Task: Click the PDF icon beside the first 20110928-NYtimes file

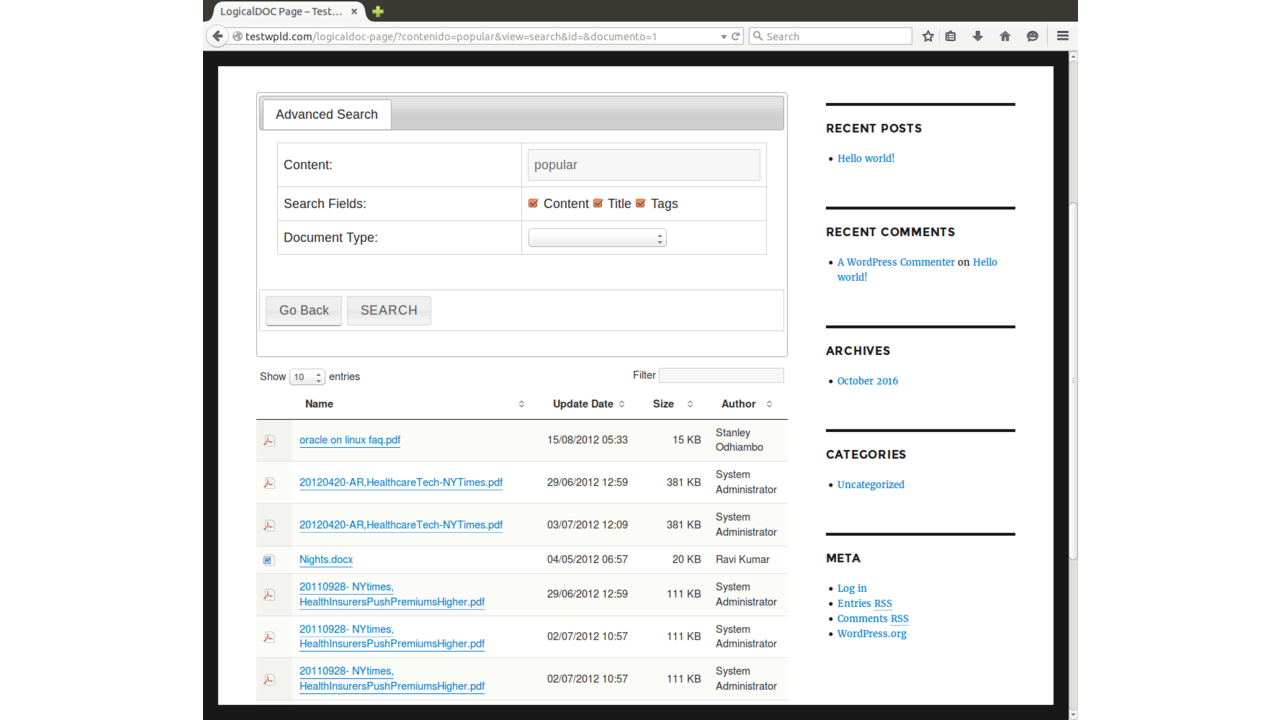Action: point(268,594)
